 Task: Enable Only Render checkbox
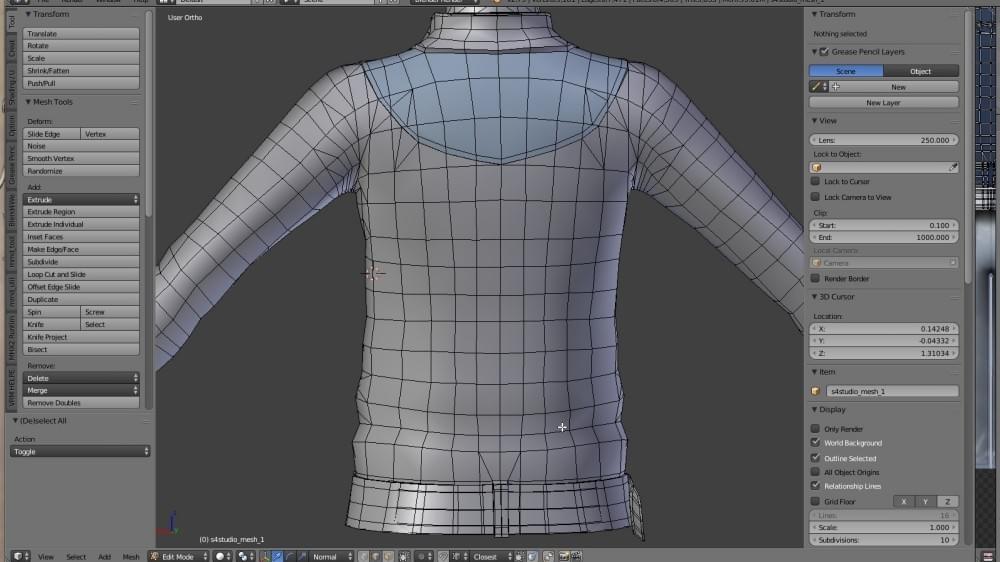(815, 429)
